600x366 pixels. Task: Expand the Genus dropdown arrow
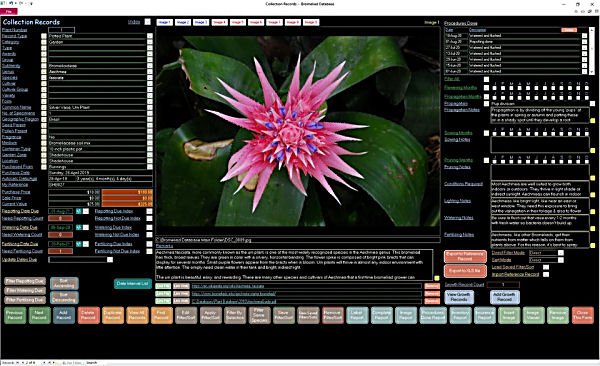pyautogui.click(x=150, y=72)
